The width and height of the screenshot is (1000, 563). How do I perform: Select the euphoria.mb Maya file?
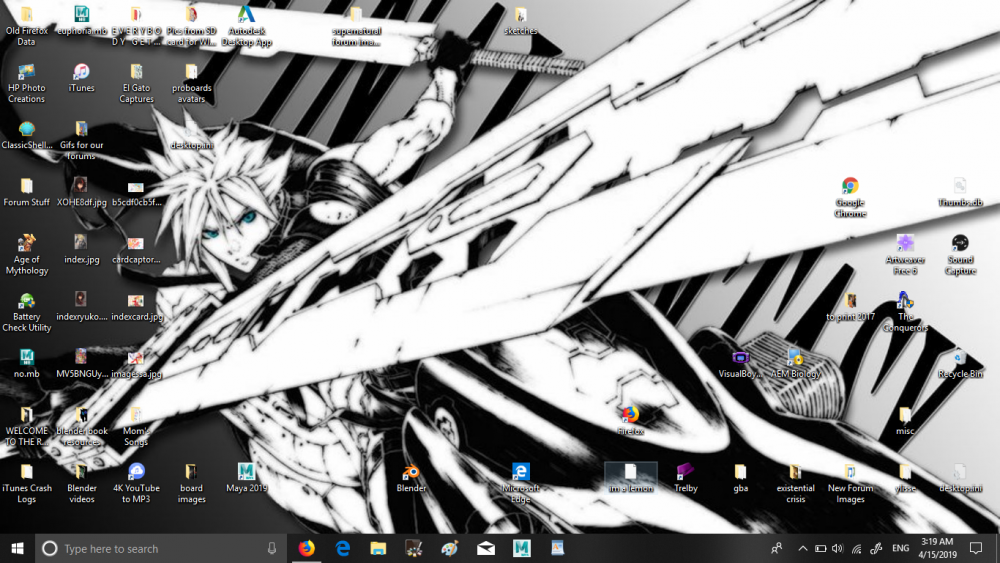click(x=82, y=21)
